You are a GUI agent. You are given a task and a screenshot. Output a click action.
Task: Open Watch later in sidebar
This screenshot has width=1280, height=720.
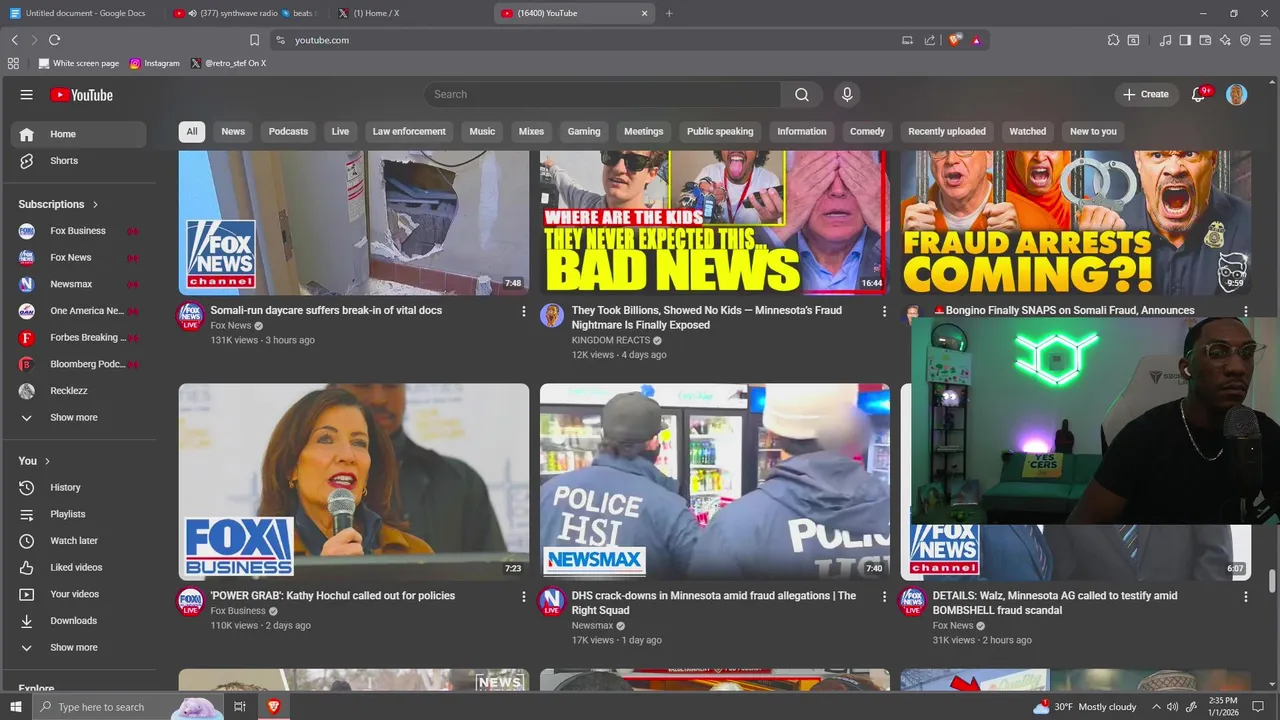point(78,541)
